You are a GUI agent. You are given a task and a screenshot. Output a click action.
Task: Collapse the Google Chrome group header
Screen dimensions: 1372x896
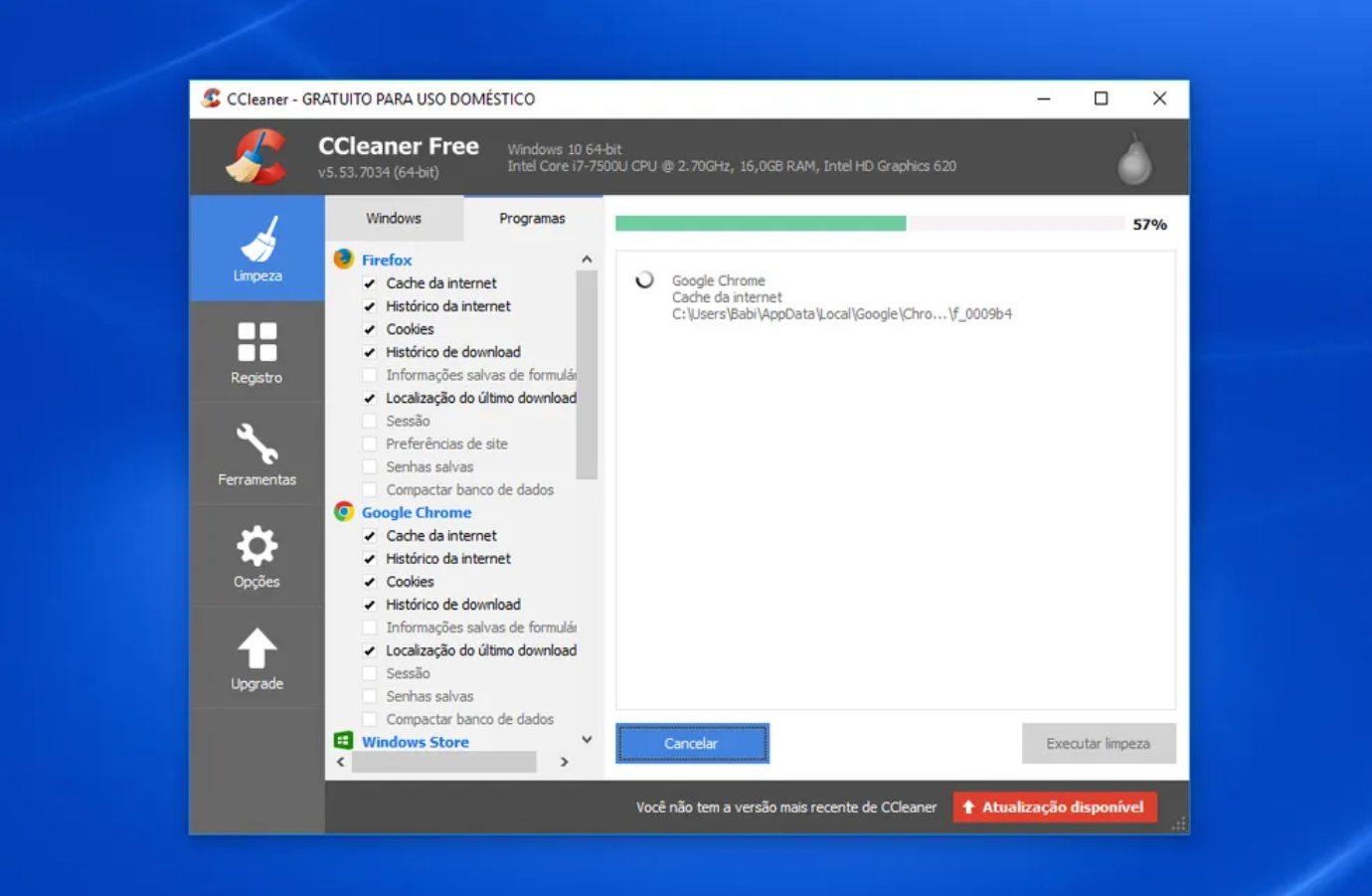[x=417, y=512]
